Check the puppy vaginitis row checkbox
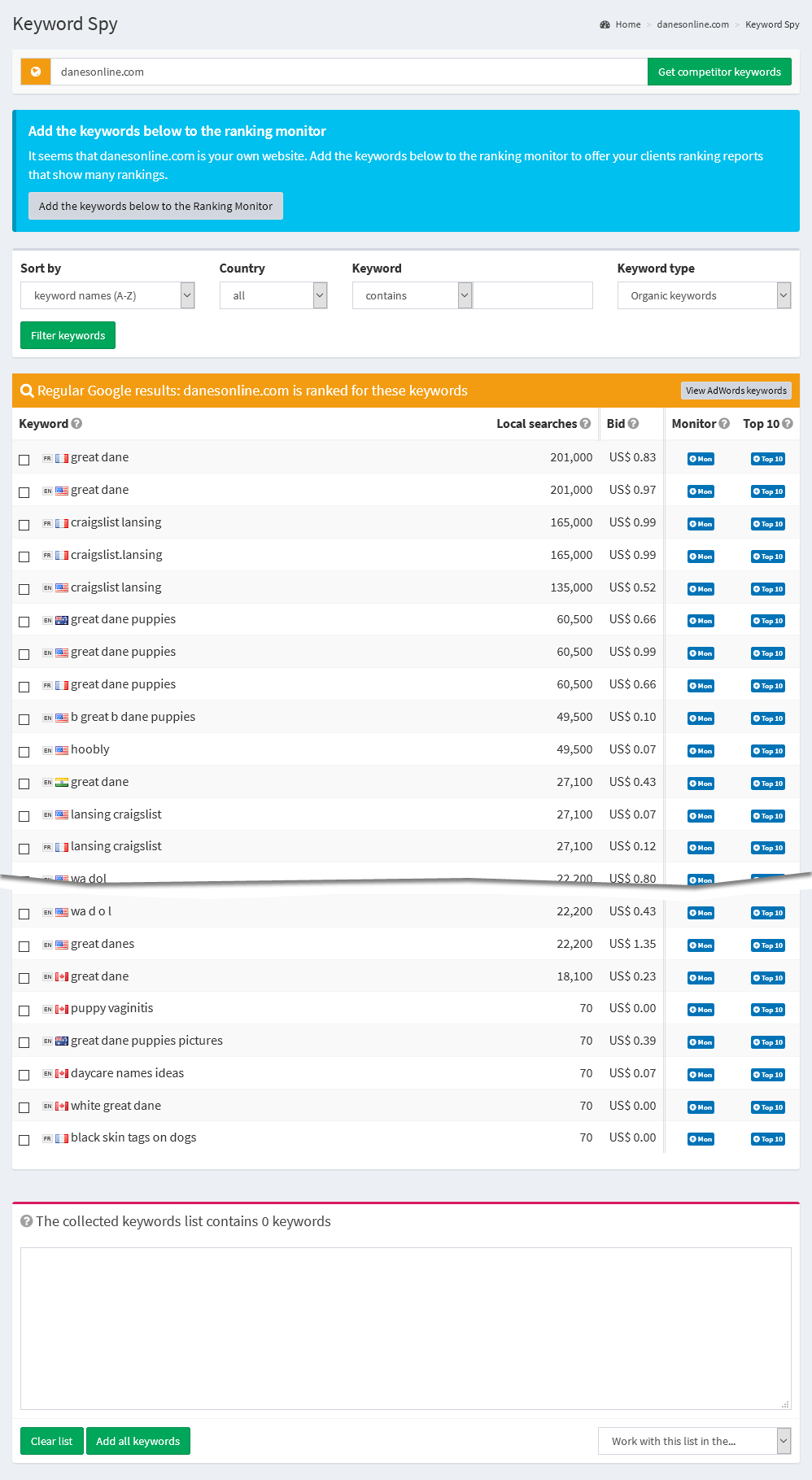Image resolution: width=812 pixels, height=1480 pixels. [x=24, y=1011]
